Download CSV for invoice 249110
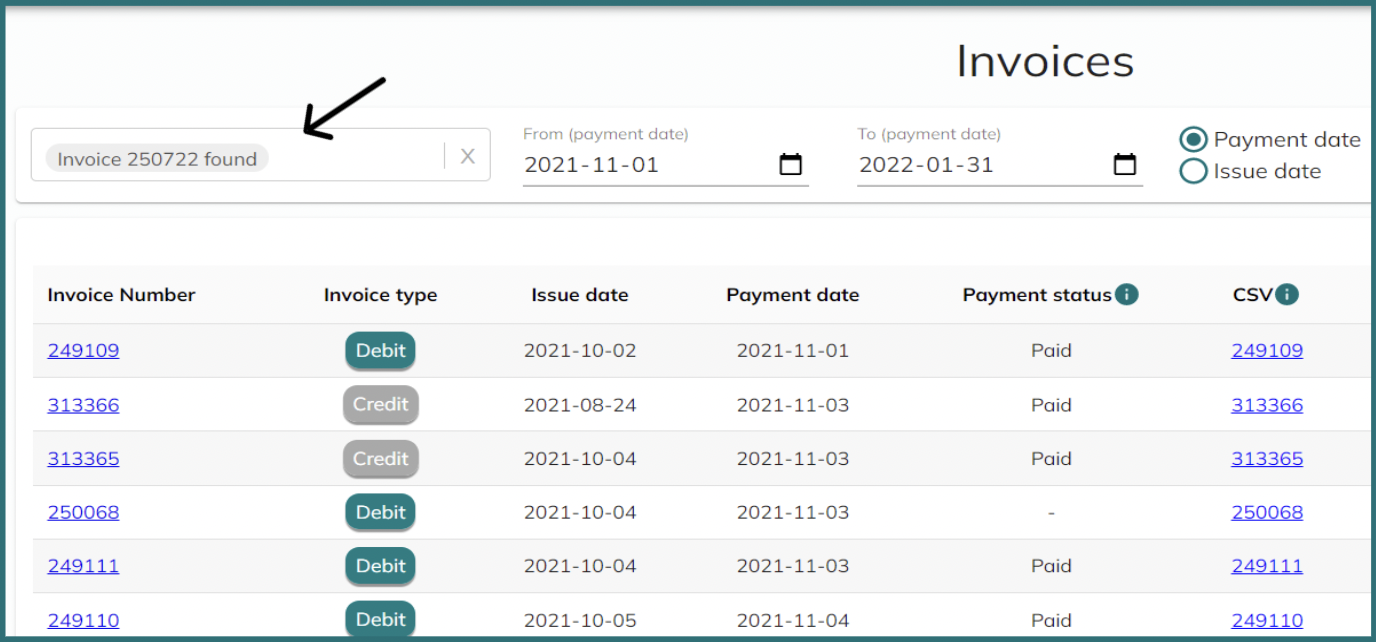The image size is (1376, 642). pos(1267,621)
